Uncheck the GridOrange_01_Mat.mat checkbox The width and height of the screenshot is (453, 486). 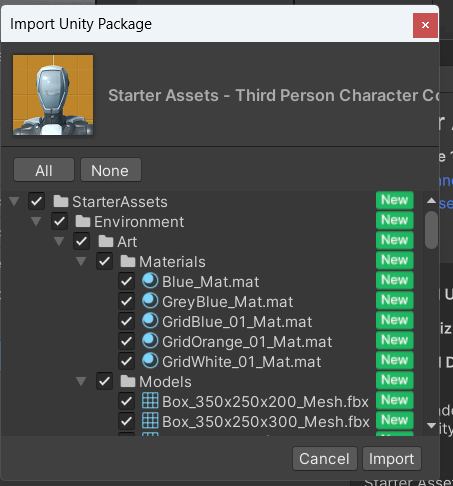(x=127, y=341)
